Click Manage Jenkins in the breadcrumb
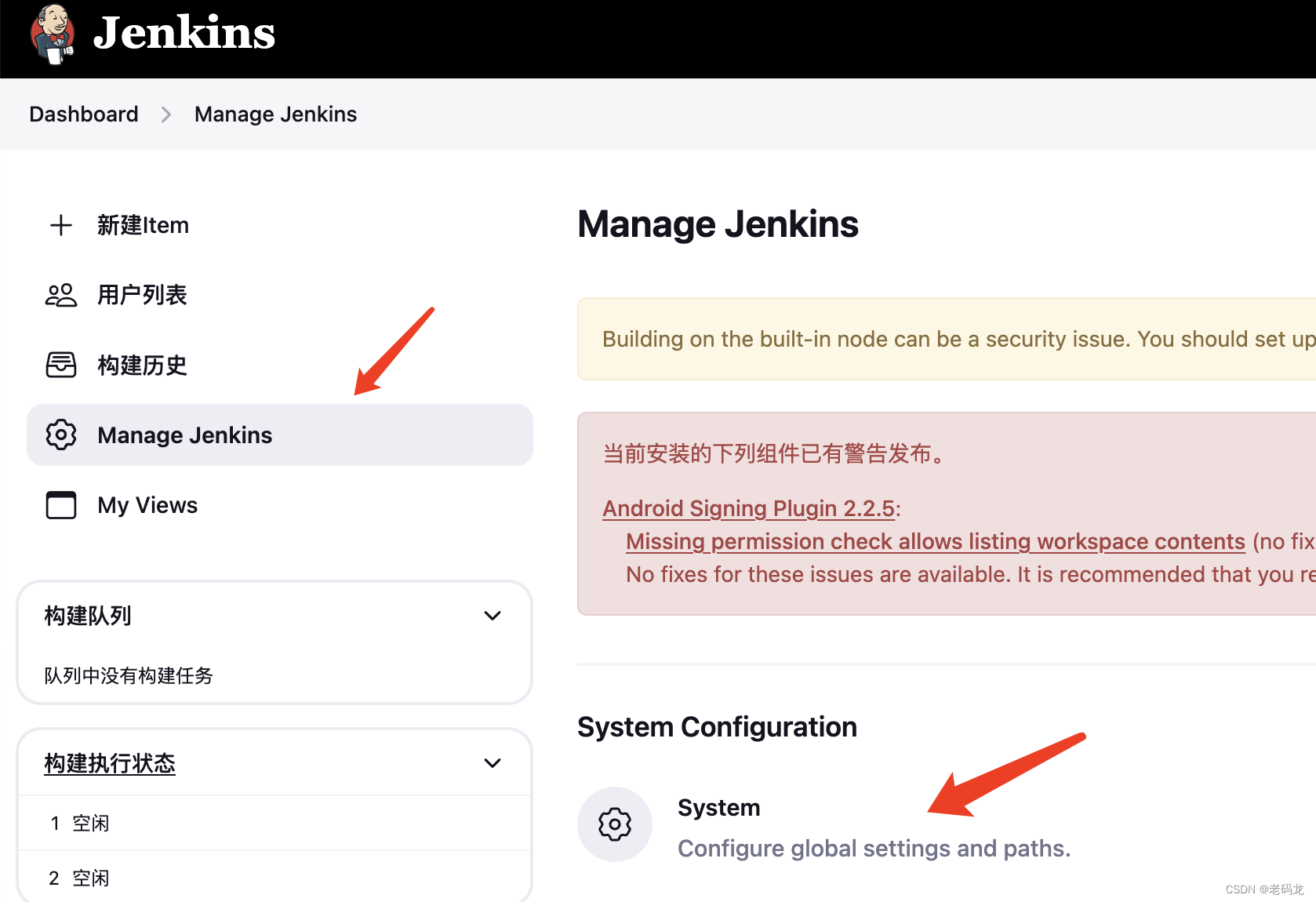Image resolution: width=1316 pixels, height=902 pixels. tap(275, 115)
